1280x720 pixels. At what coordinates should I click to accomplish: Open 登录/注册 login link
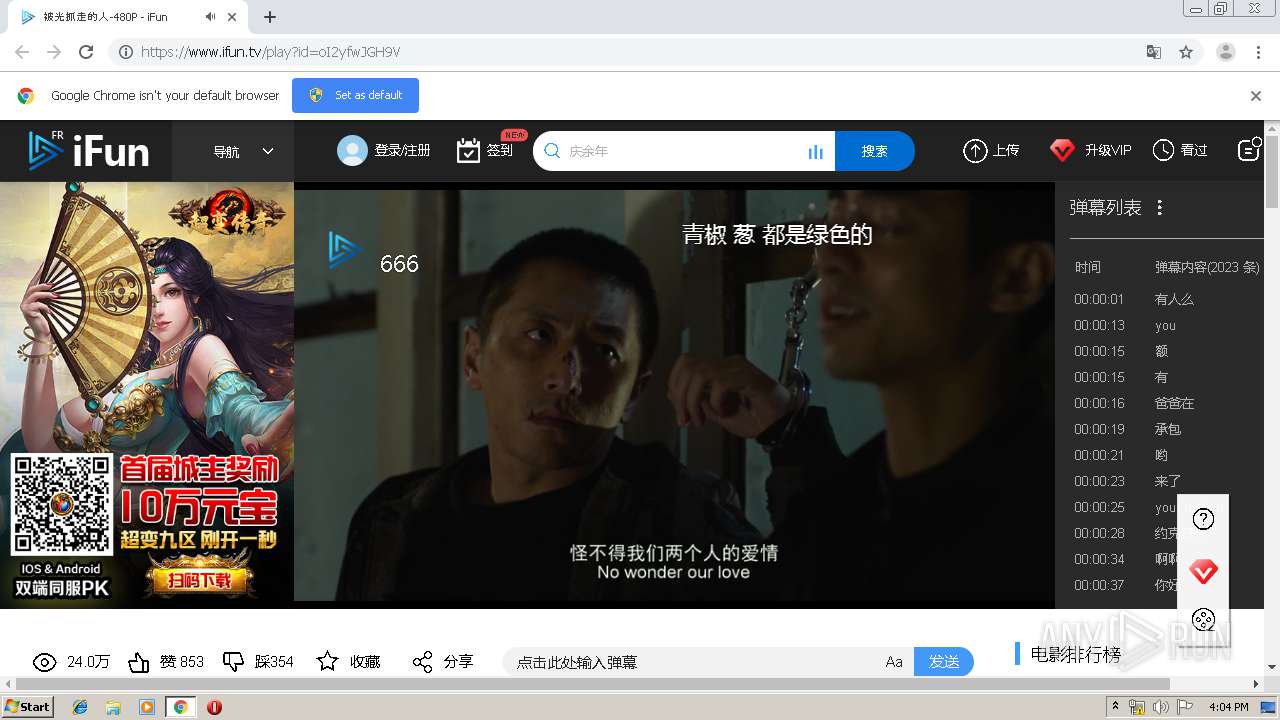(x=402, y=151)
